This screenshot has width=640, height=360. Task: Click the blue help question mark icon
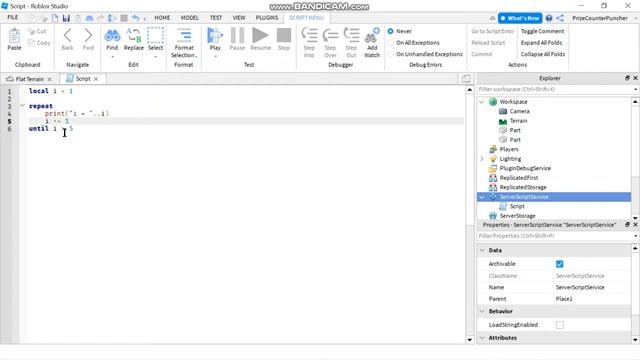coord(549,18)
